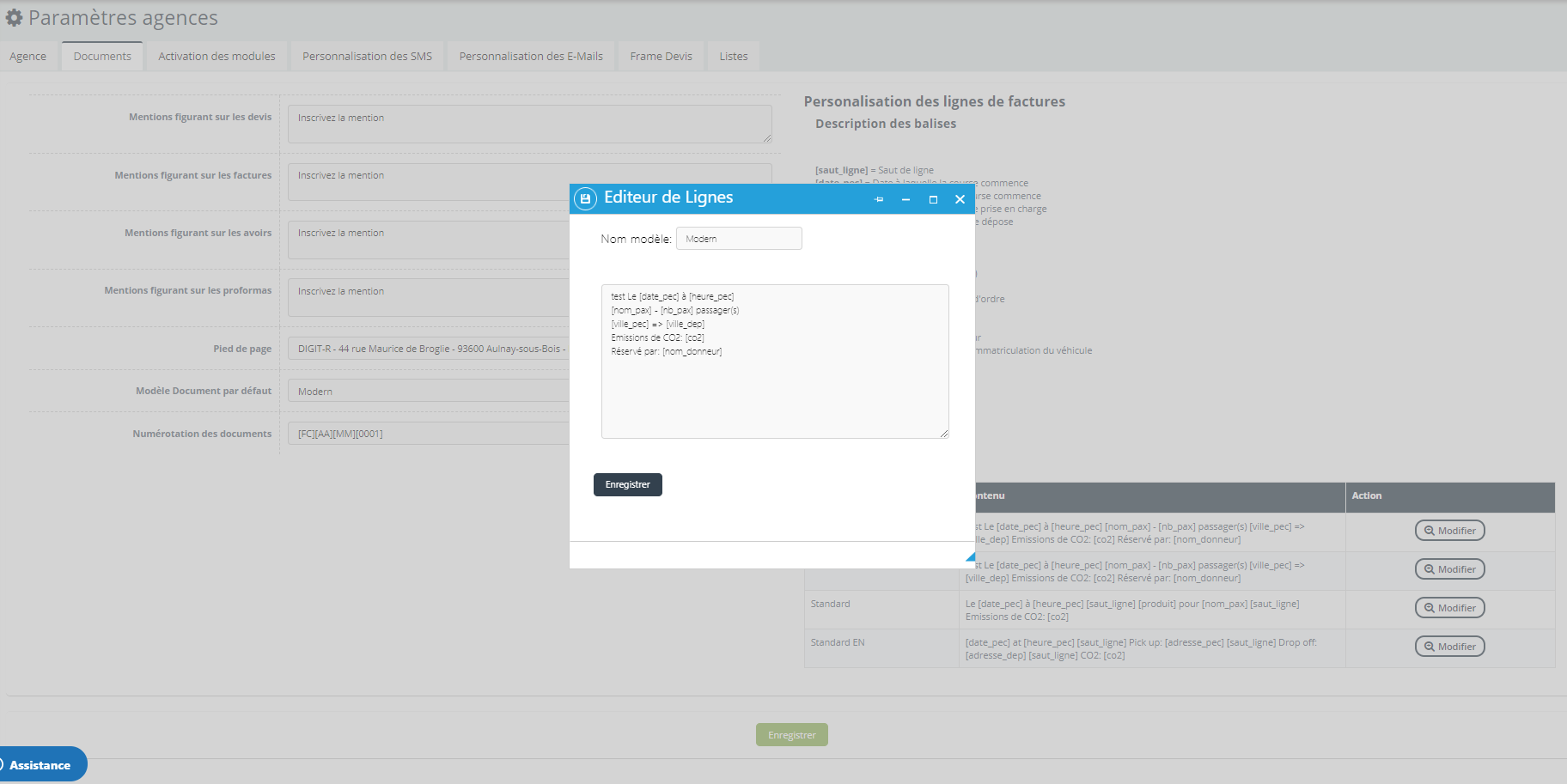
Task: Click the gear icon beside Paramètres agences
Action: click(14, 18)
